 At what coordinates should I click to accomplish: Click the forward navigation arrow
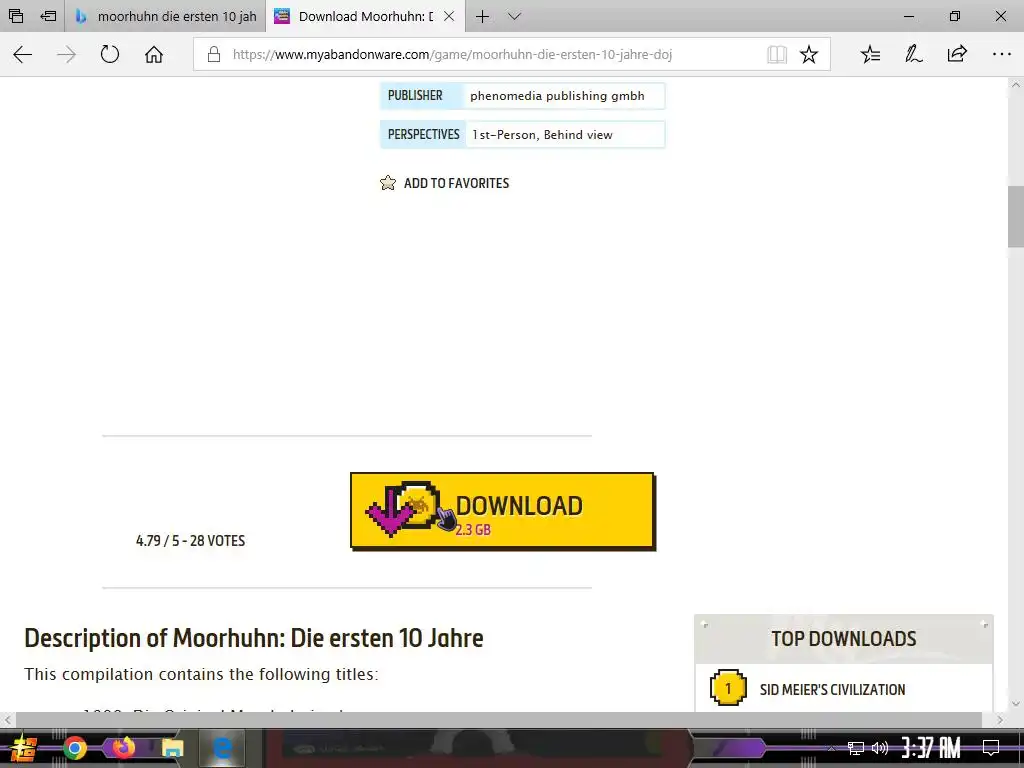67,54
